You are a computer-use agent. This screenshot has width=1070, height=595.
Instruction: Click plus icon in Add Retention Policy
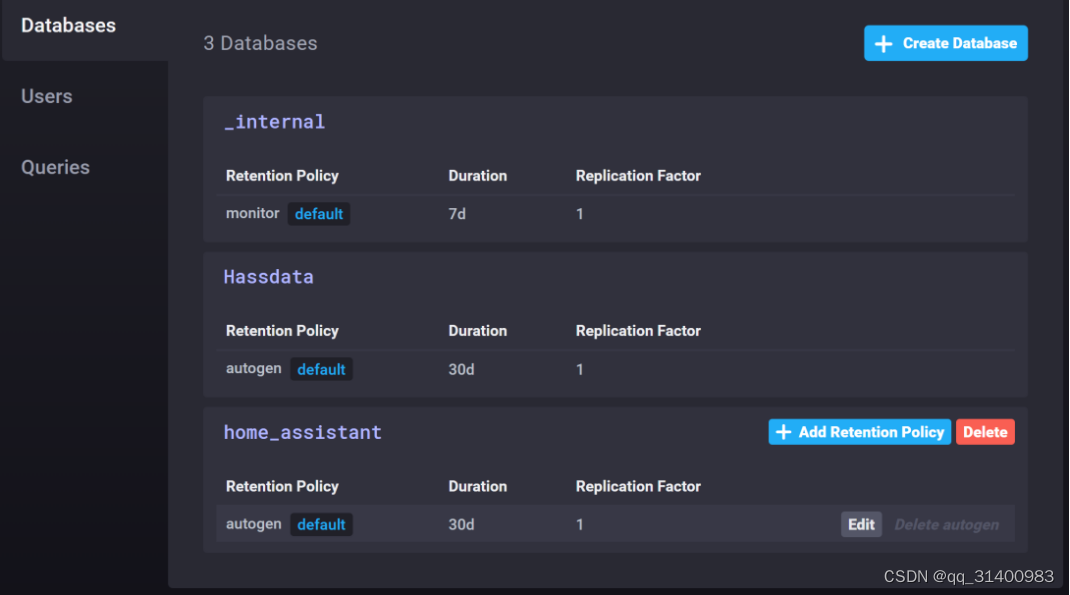point(783,432)
